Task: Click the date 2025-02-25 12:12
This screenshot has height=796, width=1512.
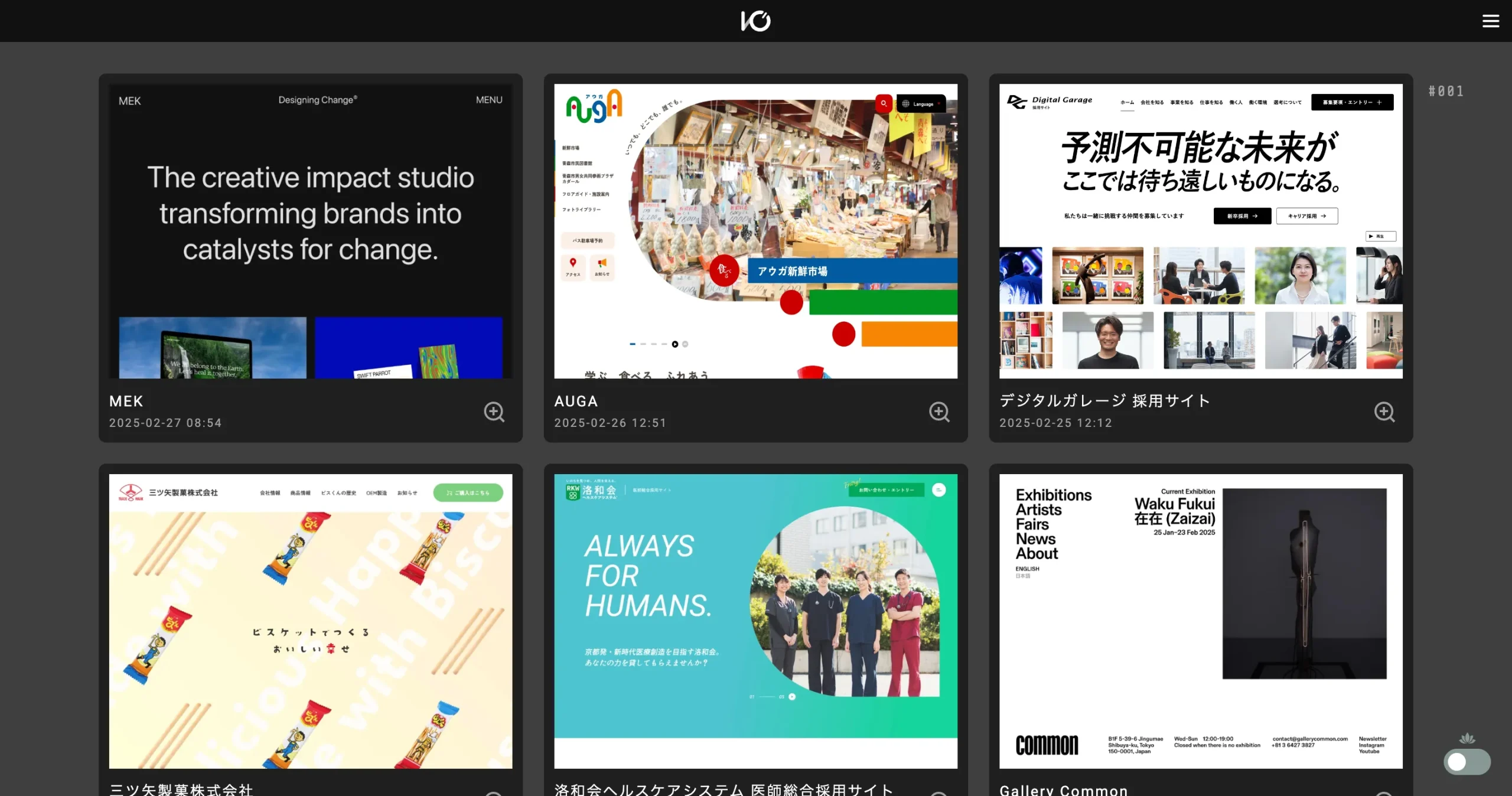Action: (1055, 423)
